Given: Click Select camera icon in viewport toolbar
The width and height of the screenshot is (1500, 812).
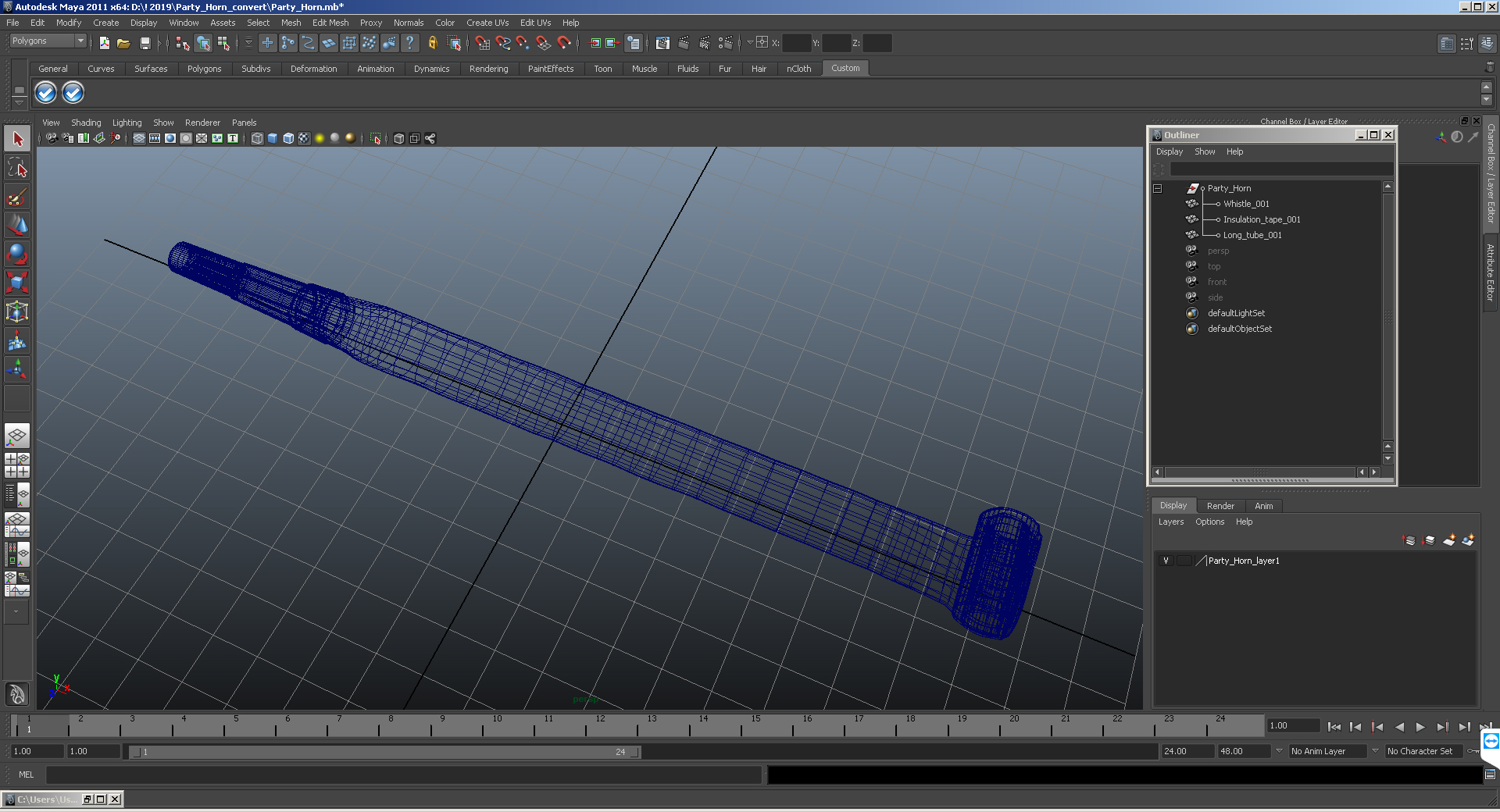Looking at the screenshot, I should pyautogui.click(x=52, y=138).
